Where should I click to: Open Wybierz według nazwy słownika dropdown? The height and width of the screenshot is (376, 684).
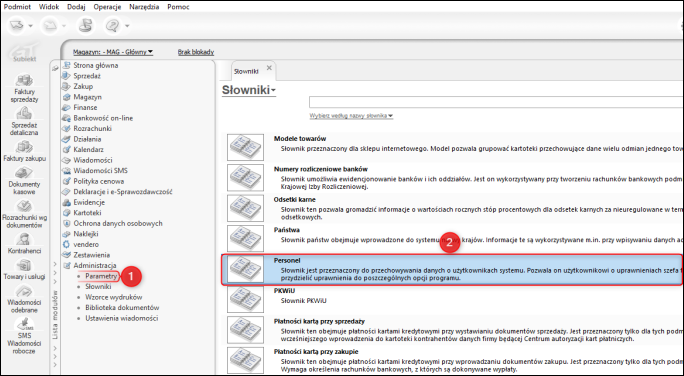(x=351, y=116)
